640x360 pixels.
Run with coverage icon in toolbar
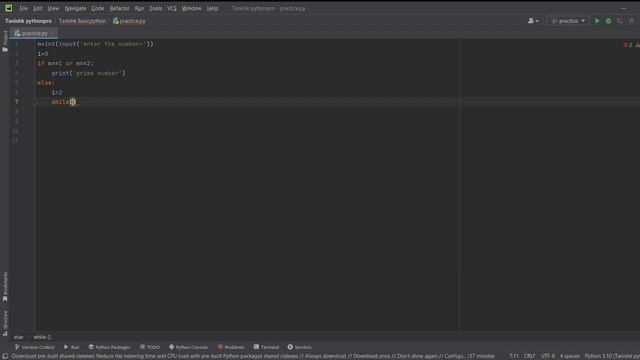tap(620, 21)
